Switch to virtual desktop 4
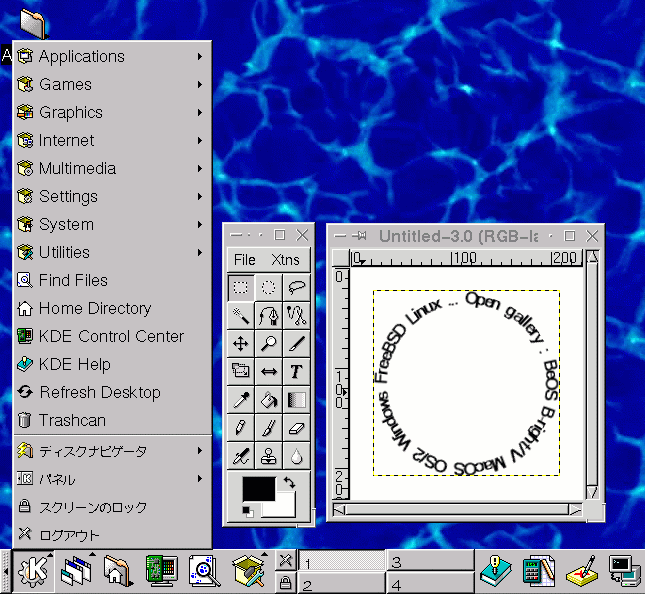The image size is (645, 594). pos(430,583)
